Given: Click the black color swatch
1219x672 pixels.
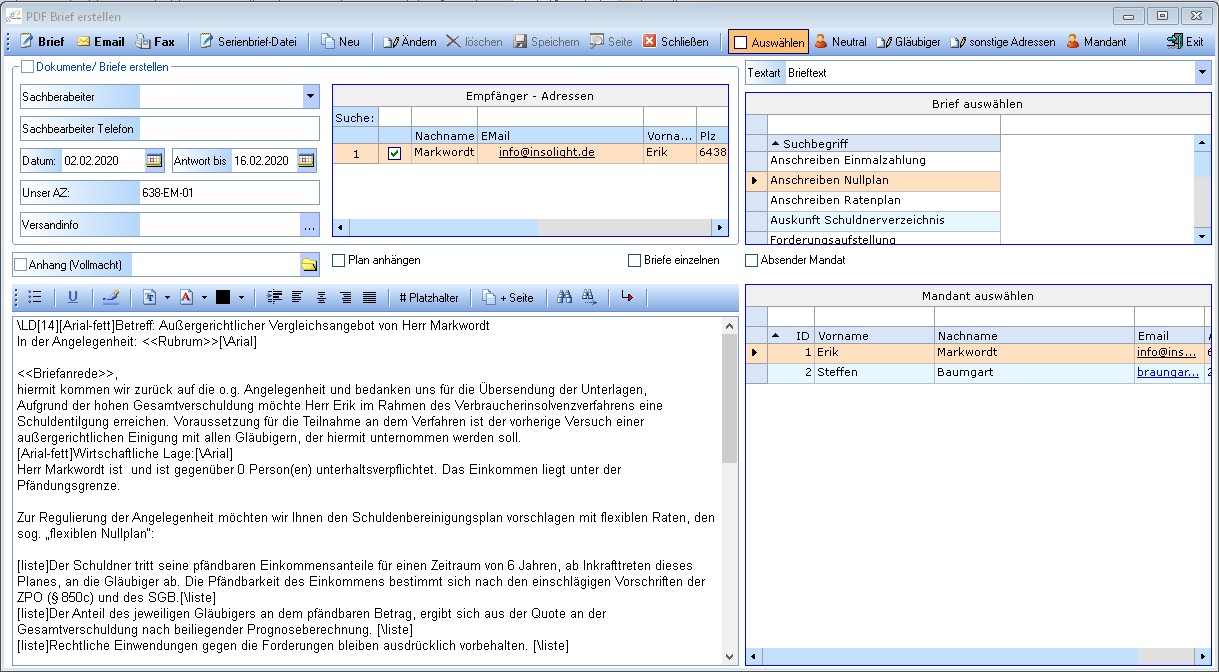Looking at the screenshot, I should click(x=222, y=297).
